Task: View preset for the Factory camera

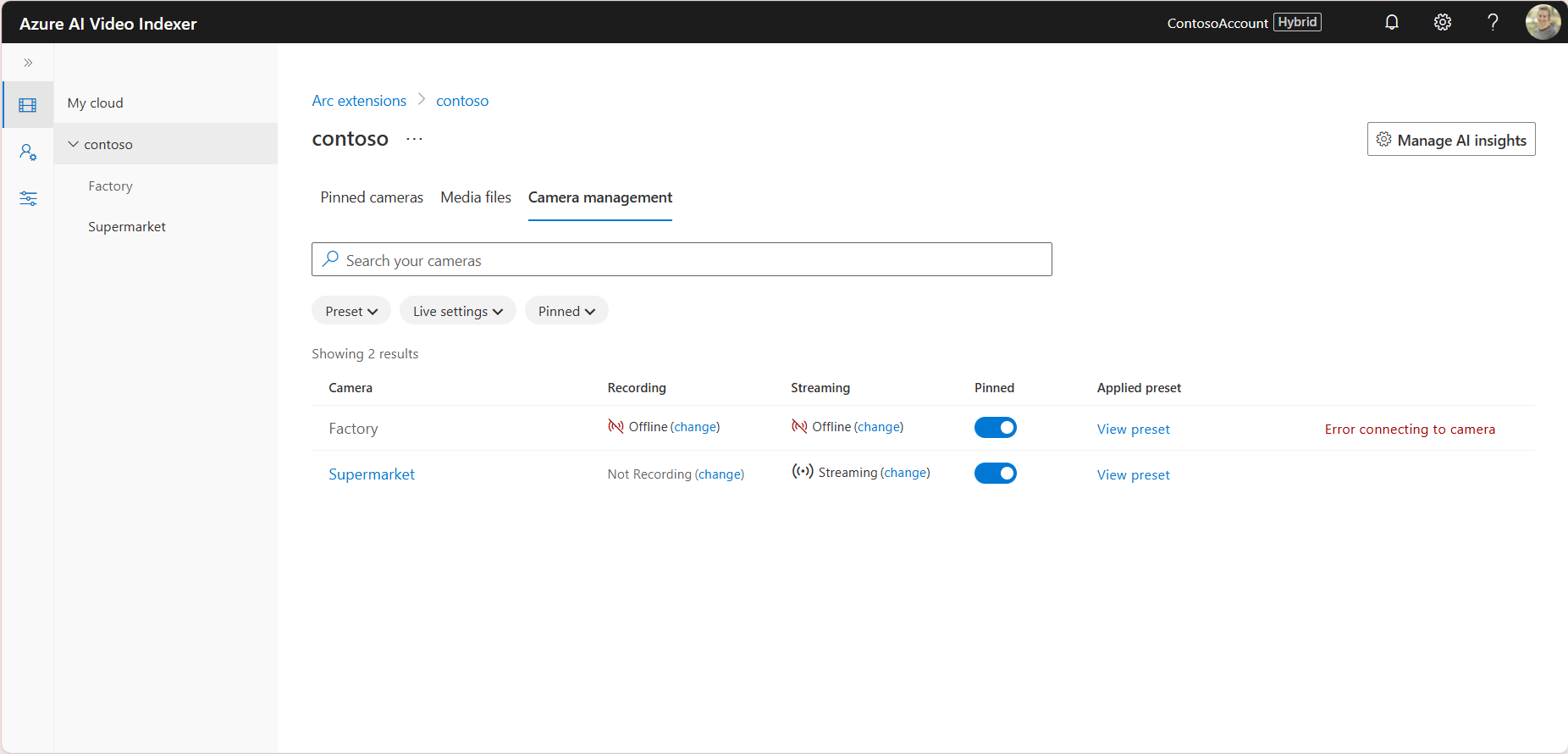Action: click(1134, 430)
